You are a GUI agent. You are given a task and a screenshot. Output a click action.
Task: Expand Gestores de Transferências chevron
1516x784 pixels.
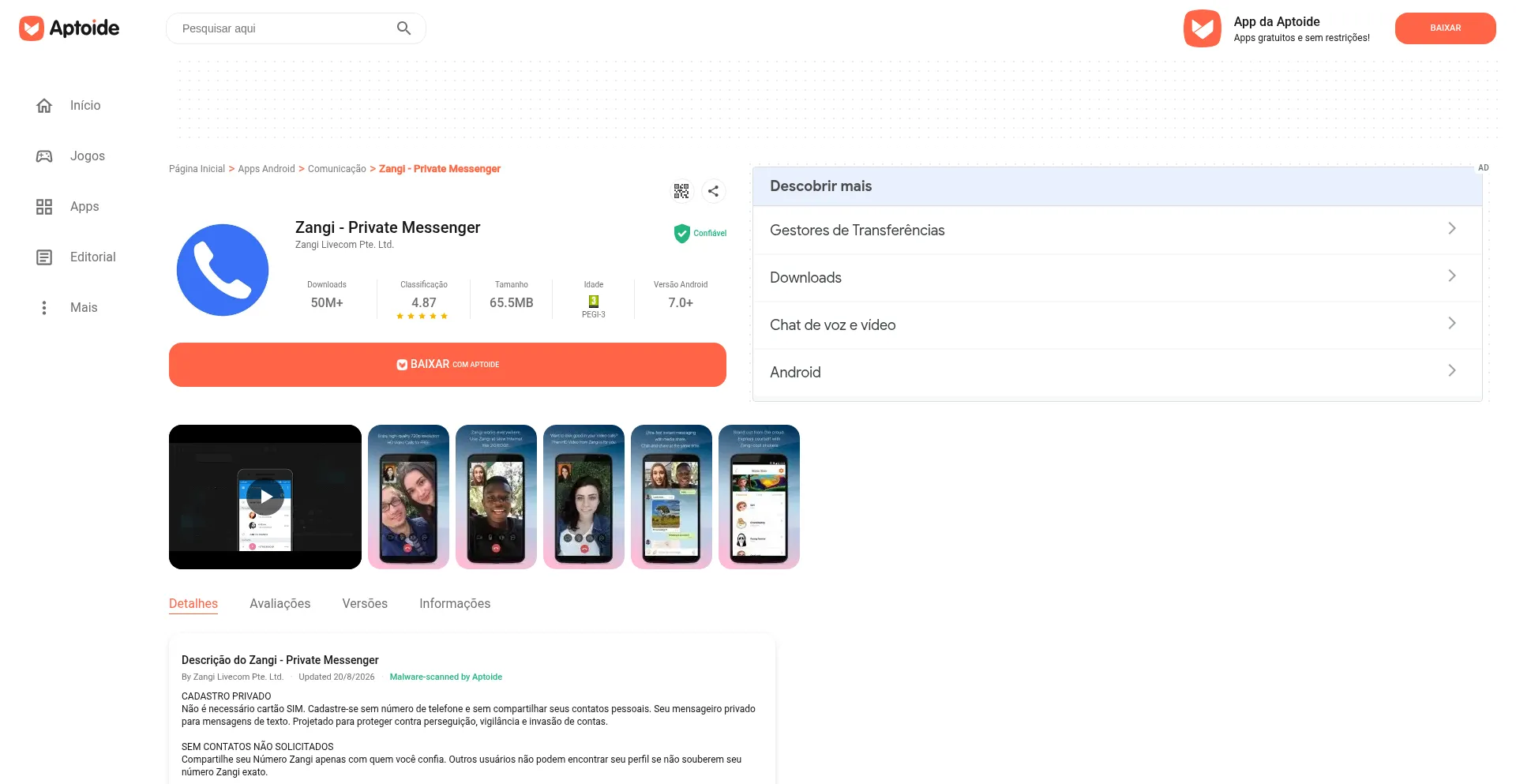[1451, 229]
